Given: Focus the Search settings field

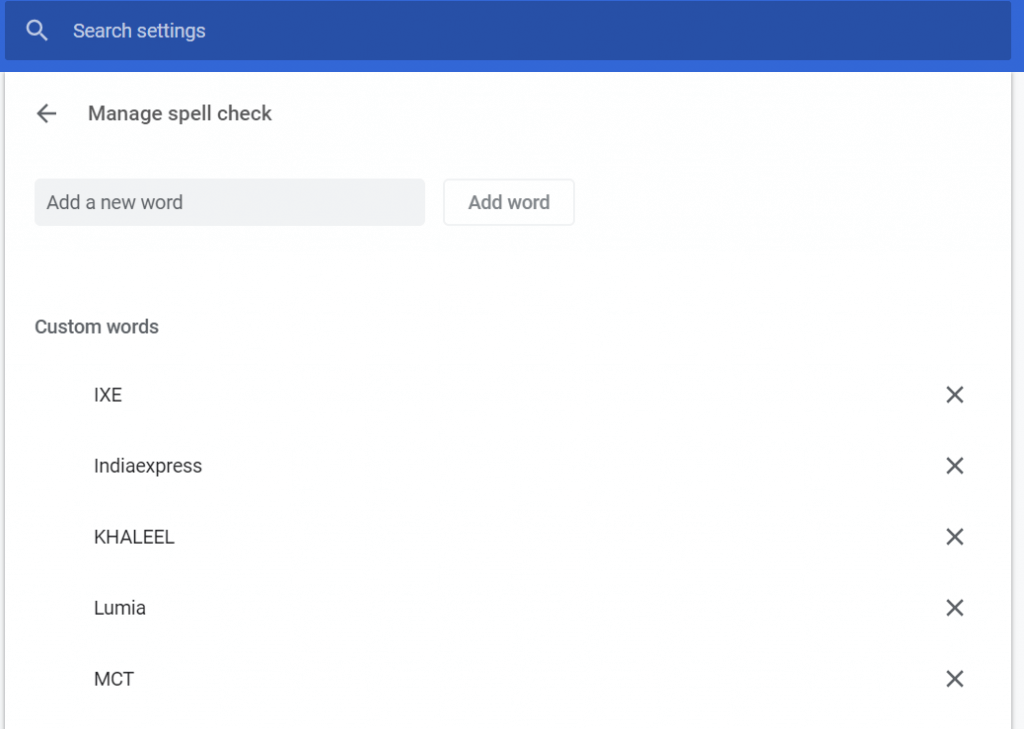Looking at the screenshot, I should point(508,31).
